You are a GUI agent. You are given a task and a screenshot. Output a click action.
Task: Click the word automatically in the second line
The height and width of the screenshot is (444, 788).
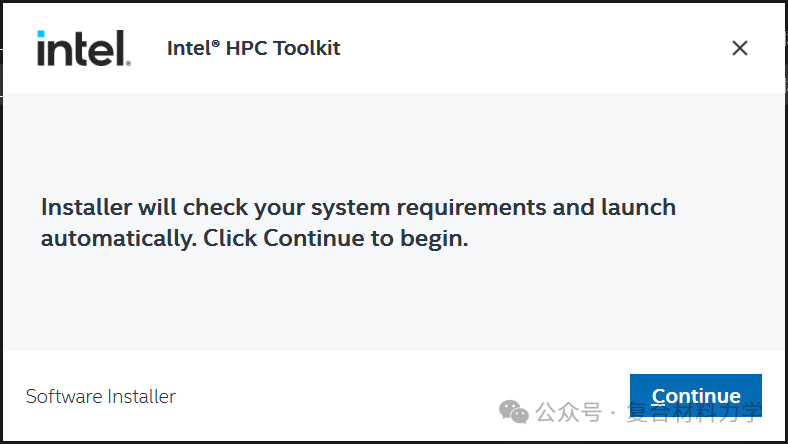coord(119,239)
